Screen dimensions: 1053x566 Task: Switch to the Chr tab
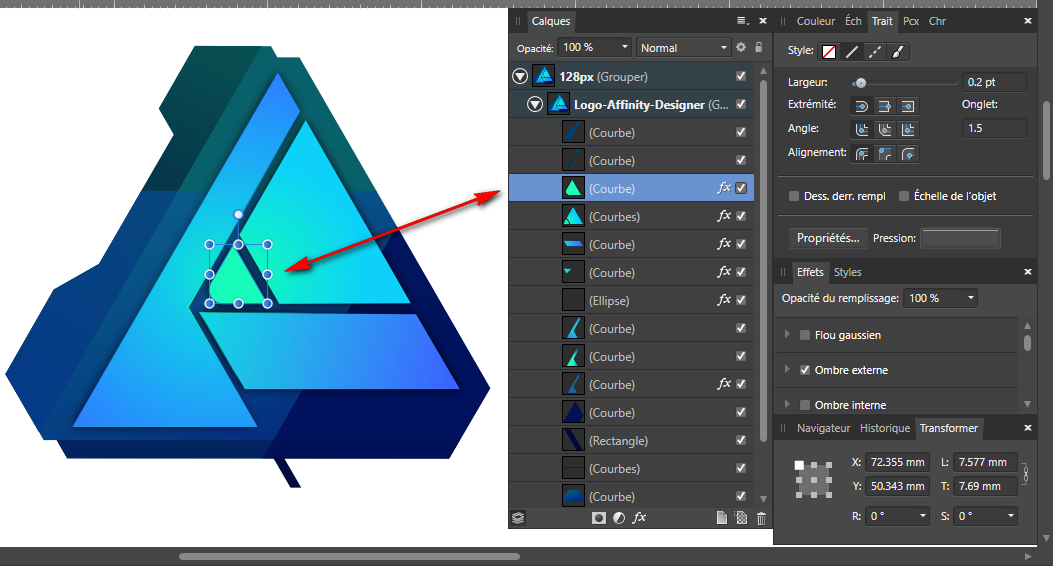pyautogui.click(x=937, y=21)
